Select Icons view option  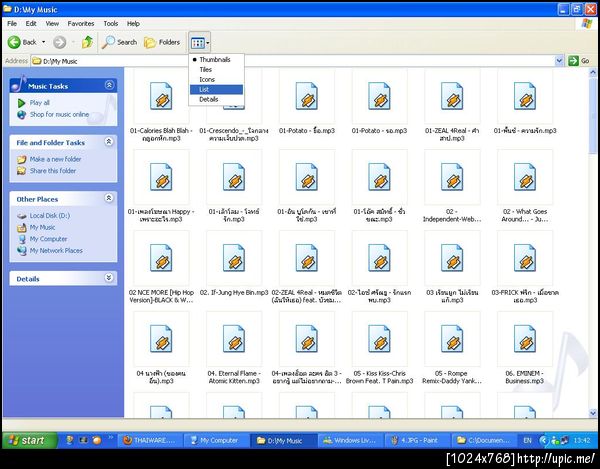pyautogui.click(x=216, y=80)
